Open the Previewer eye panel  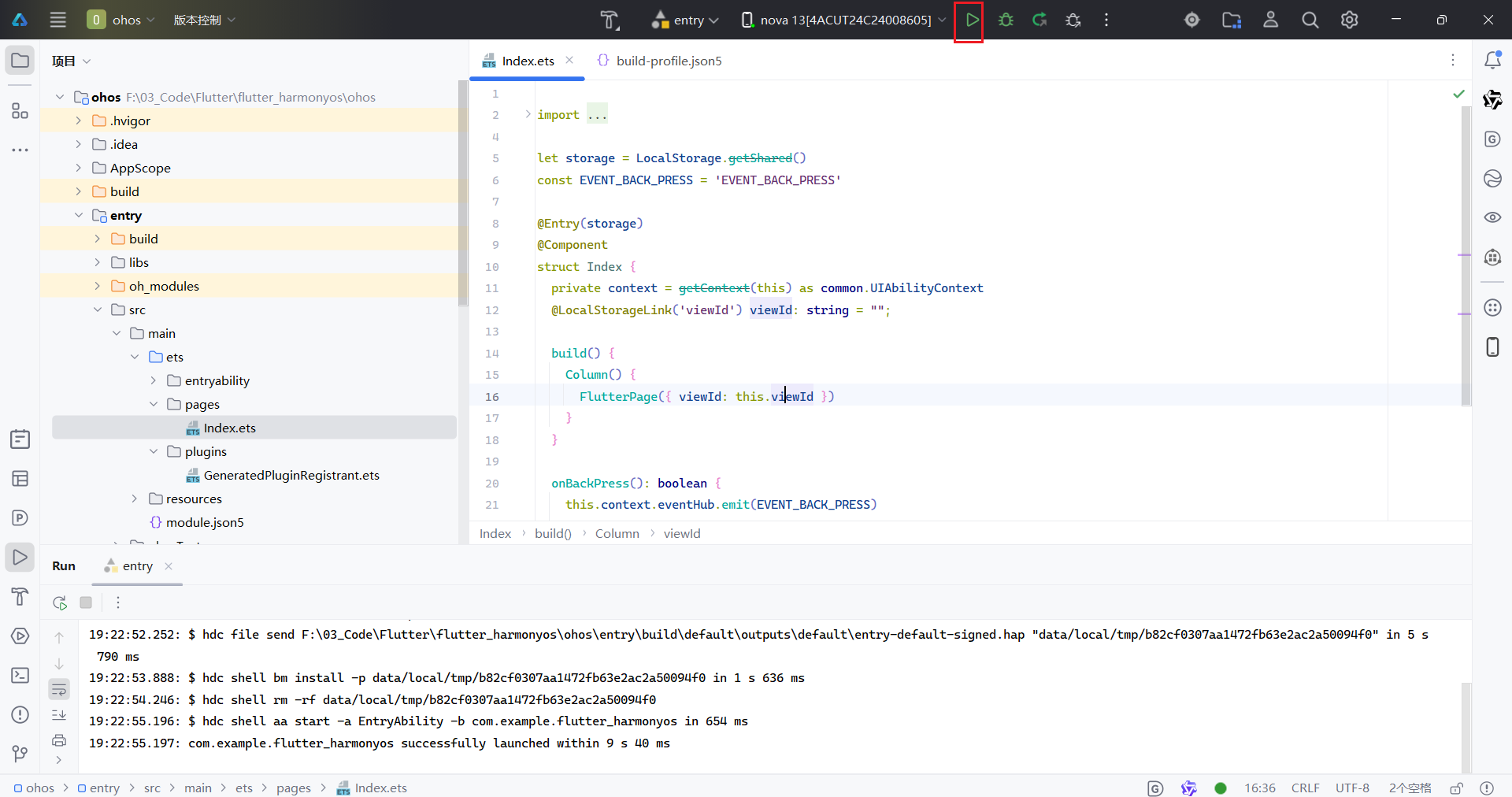coord(1492,217)
